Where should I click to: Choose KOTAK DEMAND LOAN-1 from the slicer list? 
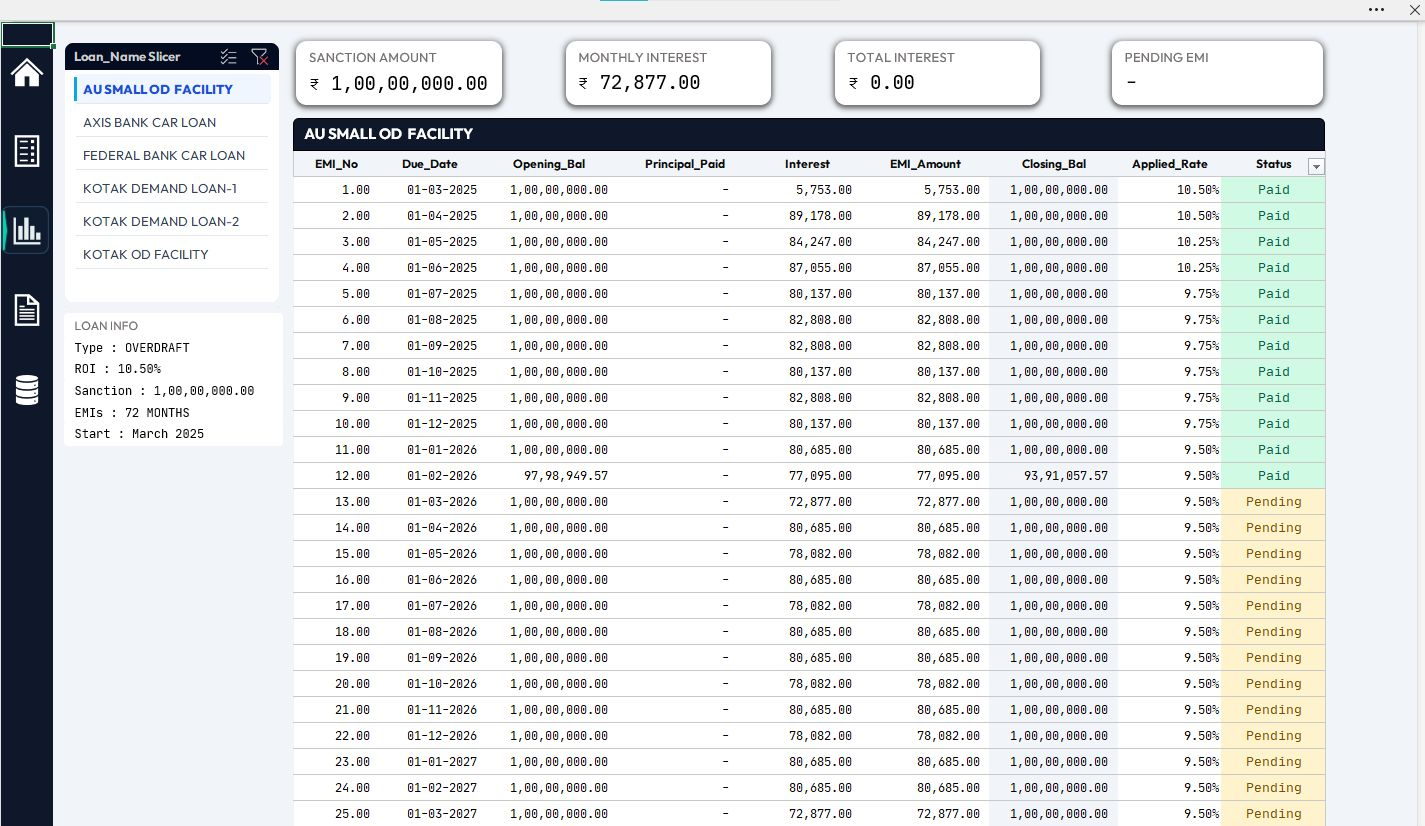[160, 188]
